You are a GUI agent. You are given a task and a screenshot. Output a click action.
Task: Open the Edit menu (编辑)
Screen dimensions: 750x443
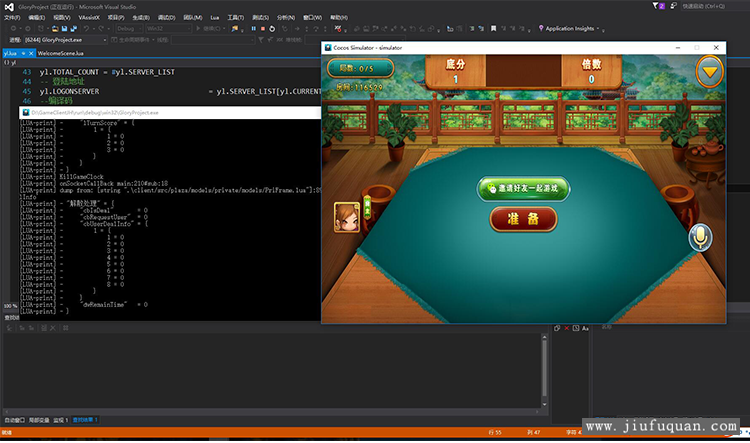36,18
